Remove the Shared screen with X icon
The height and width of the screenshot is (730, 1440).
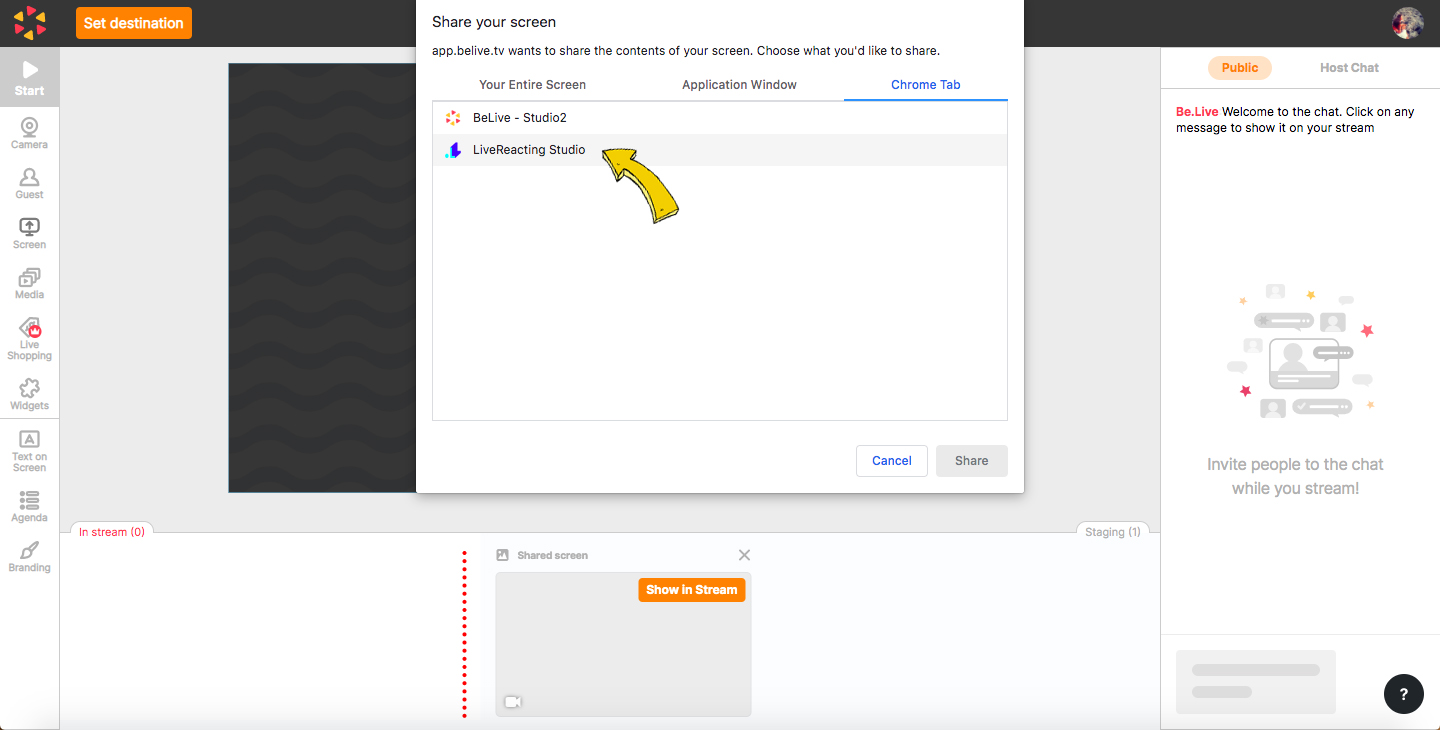coord(744,555)
